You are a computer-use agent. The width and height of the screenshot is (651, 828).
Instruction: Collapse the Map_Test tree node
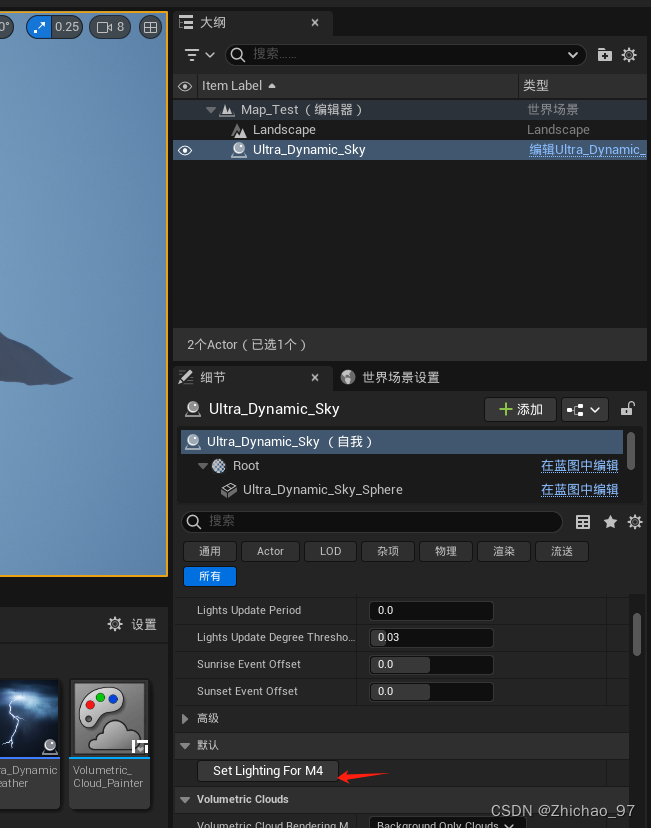(211, 110)
